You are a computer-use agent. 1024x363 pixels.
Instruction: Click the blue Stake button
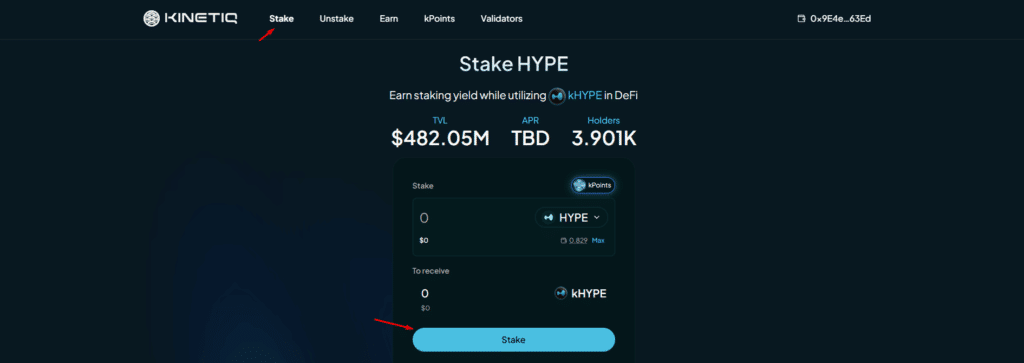(x=513, y=339)
